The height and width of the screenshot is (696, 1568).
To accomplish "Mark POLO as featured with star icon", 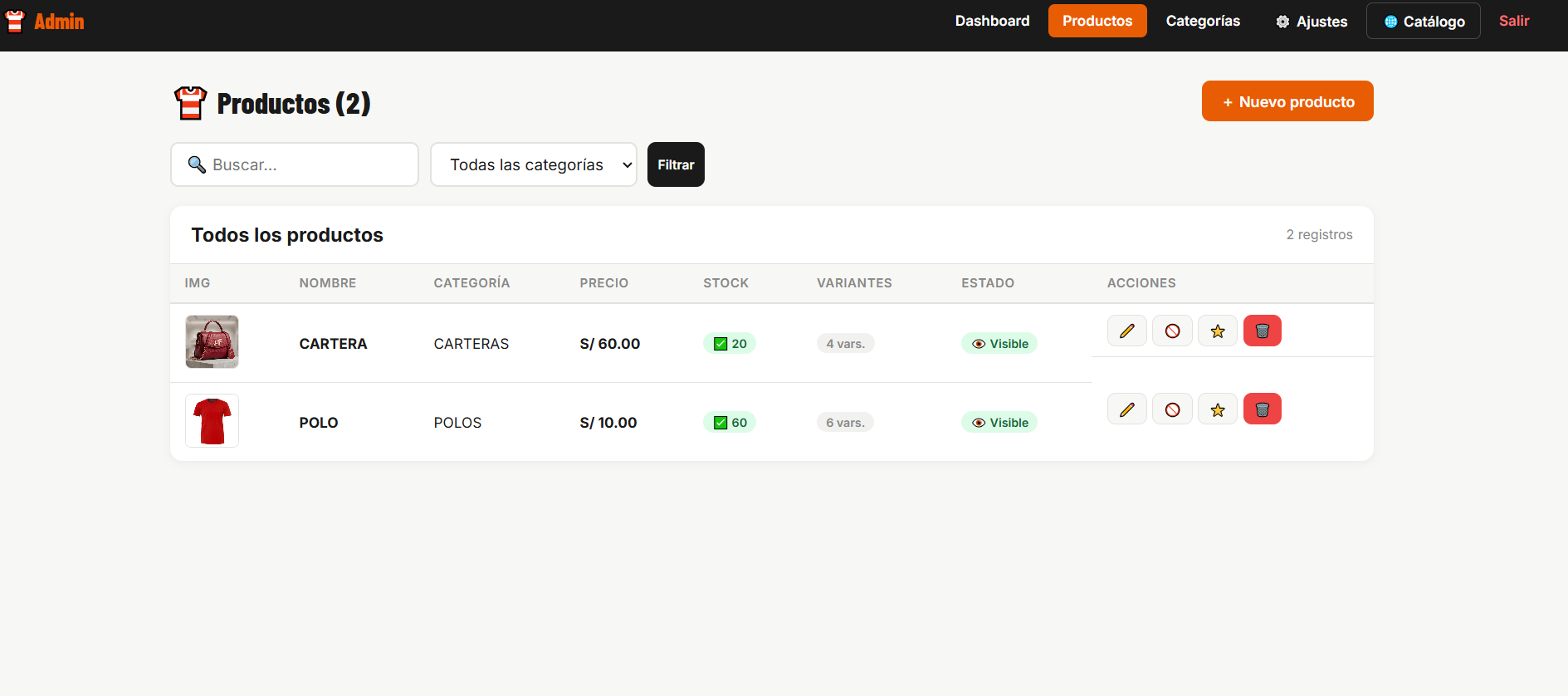I will coord(1217,409).
